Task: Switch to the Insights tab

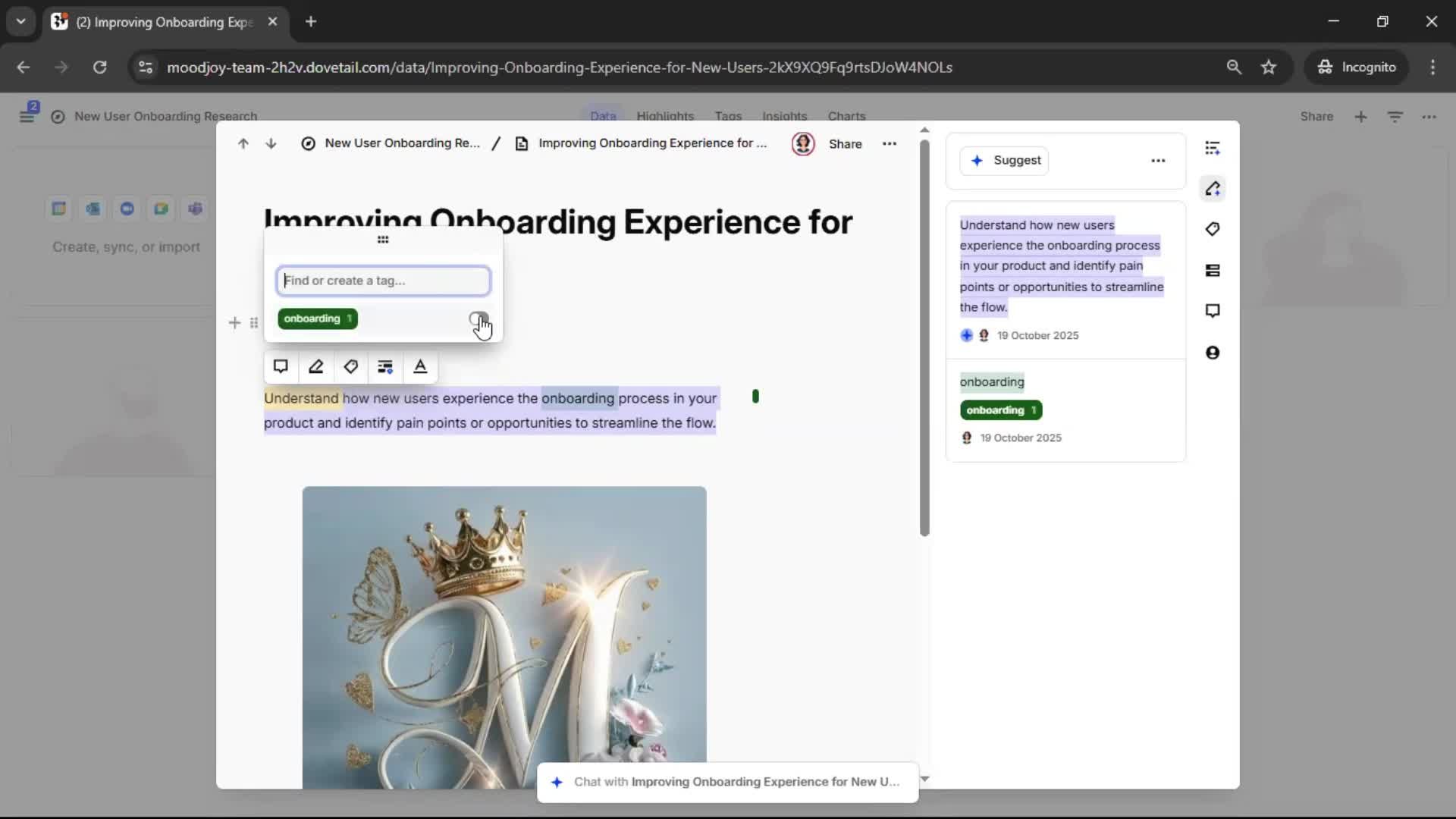Action: 784,116
